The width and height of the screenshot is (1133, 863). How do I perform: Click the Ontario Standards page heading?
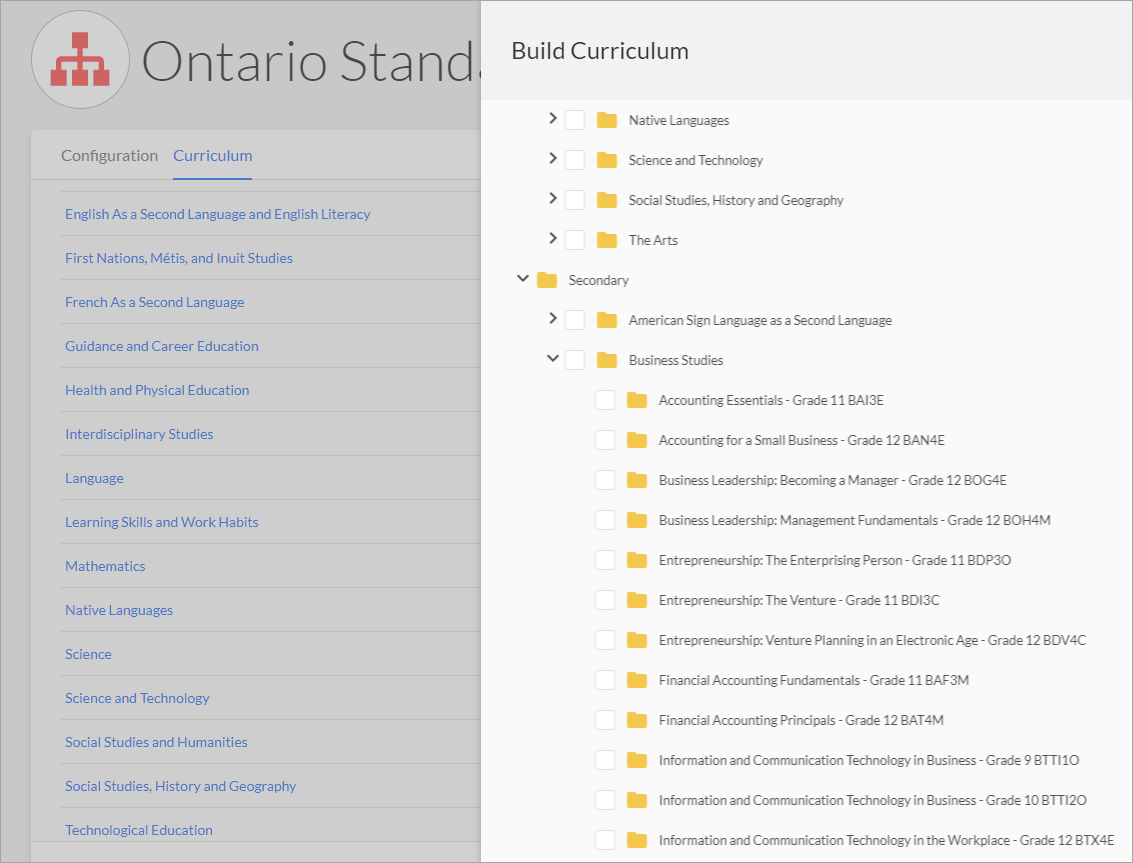311,61
